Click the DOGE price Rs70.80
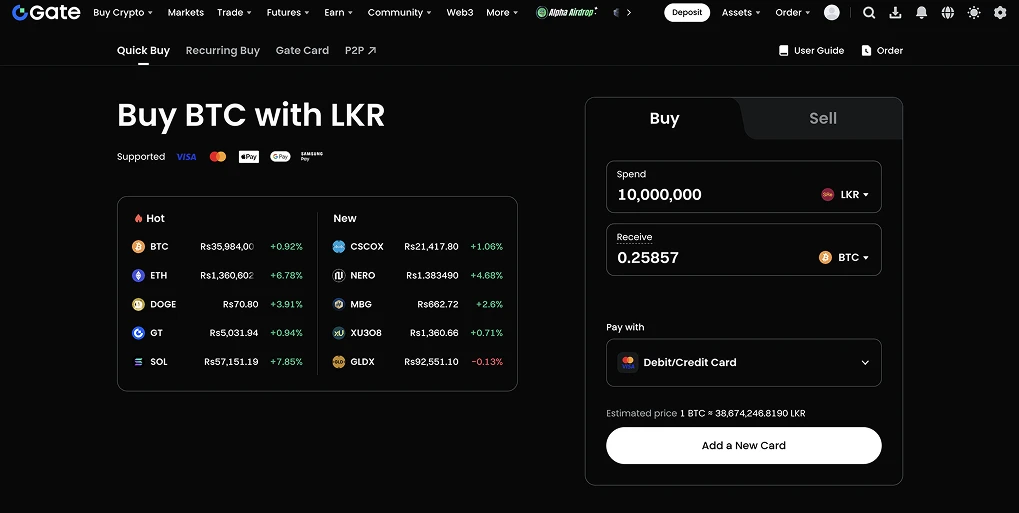The image size is (1019, 513). pyautogui.click(x=240, y=304)
